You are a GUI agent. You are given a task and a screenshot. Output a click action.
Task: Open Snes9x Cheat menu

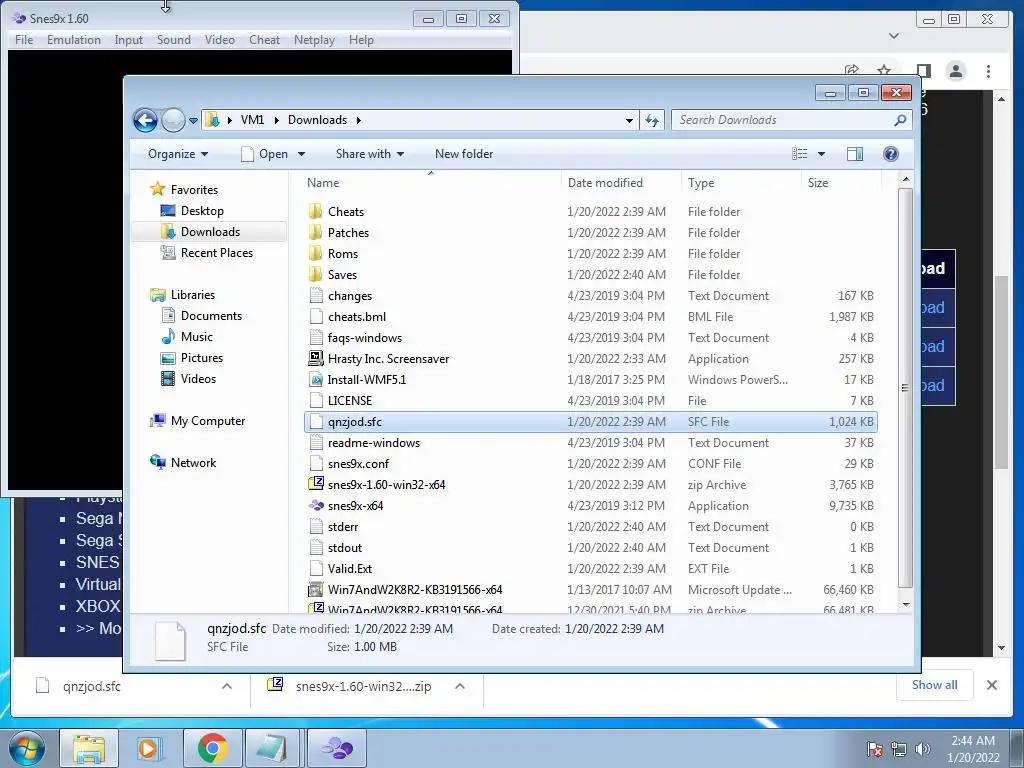(264, 40)
